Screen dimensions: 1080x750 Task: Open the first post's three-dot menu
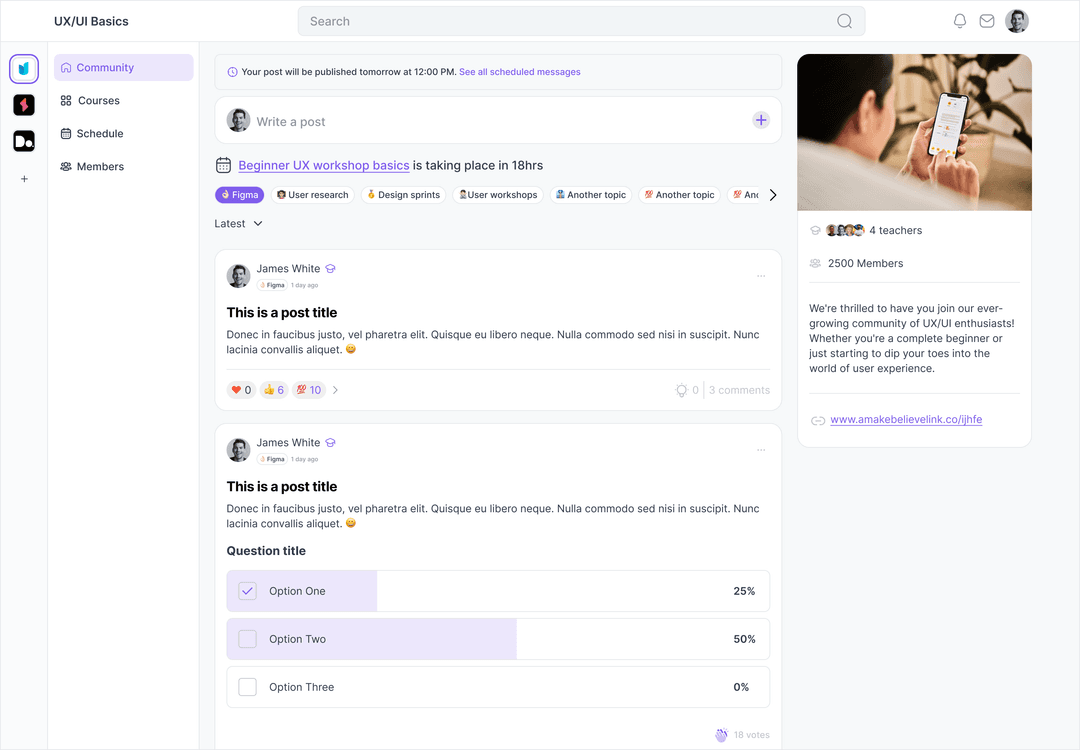761,276
